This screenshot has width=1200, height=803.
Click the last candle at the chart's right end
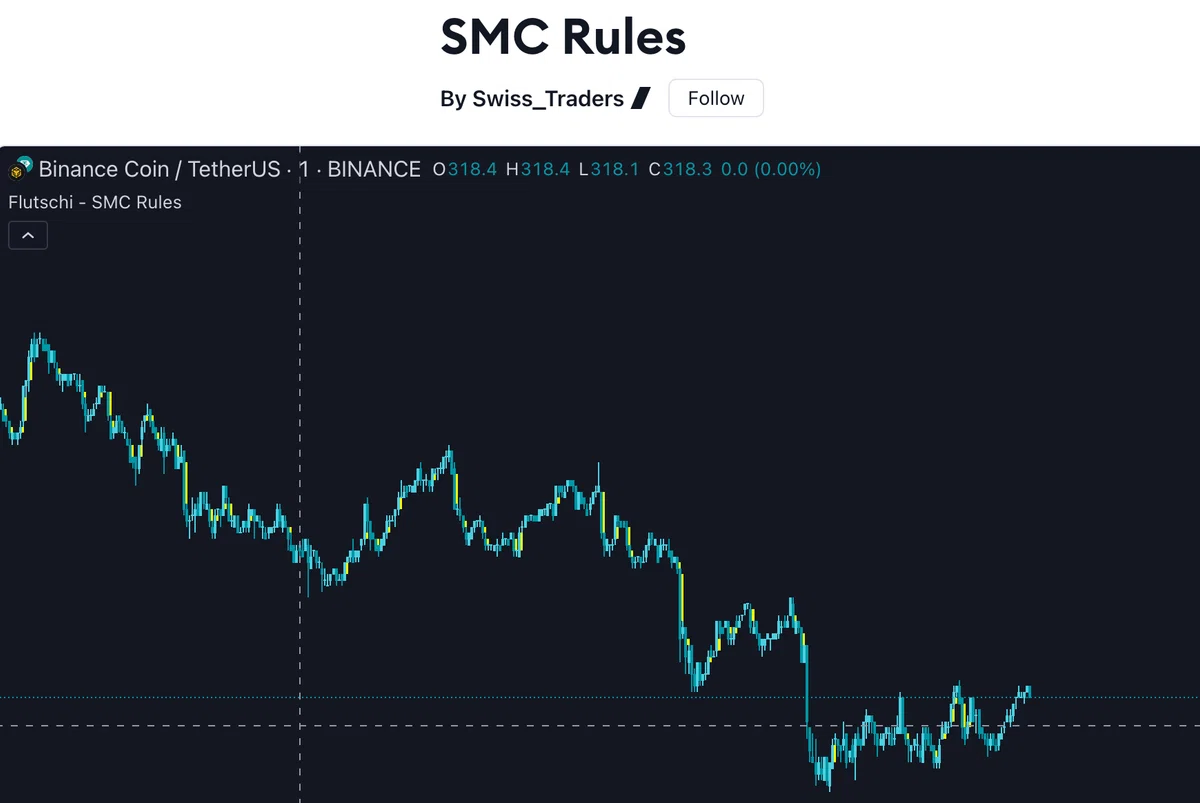point(1028,690)
